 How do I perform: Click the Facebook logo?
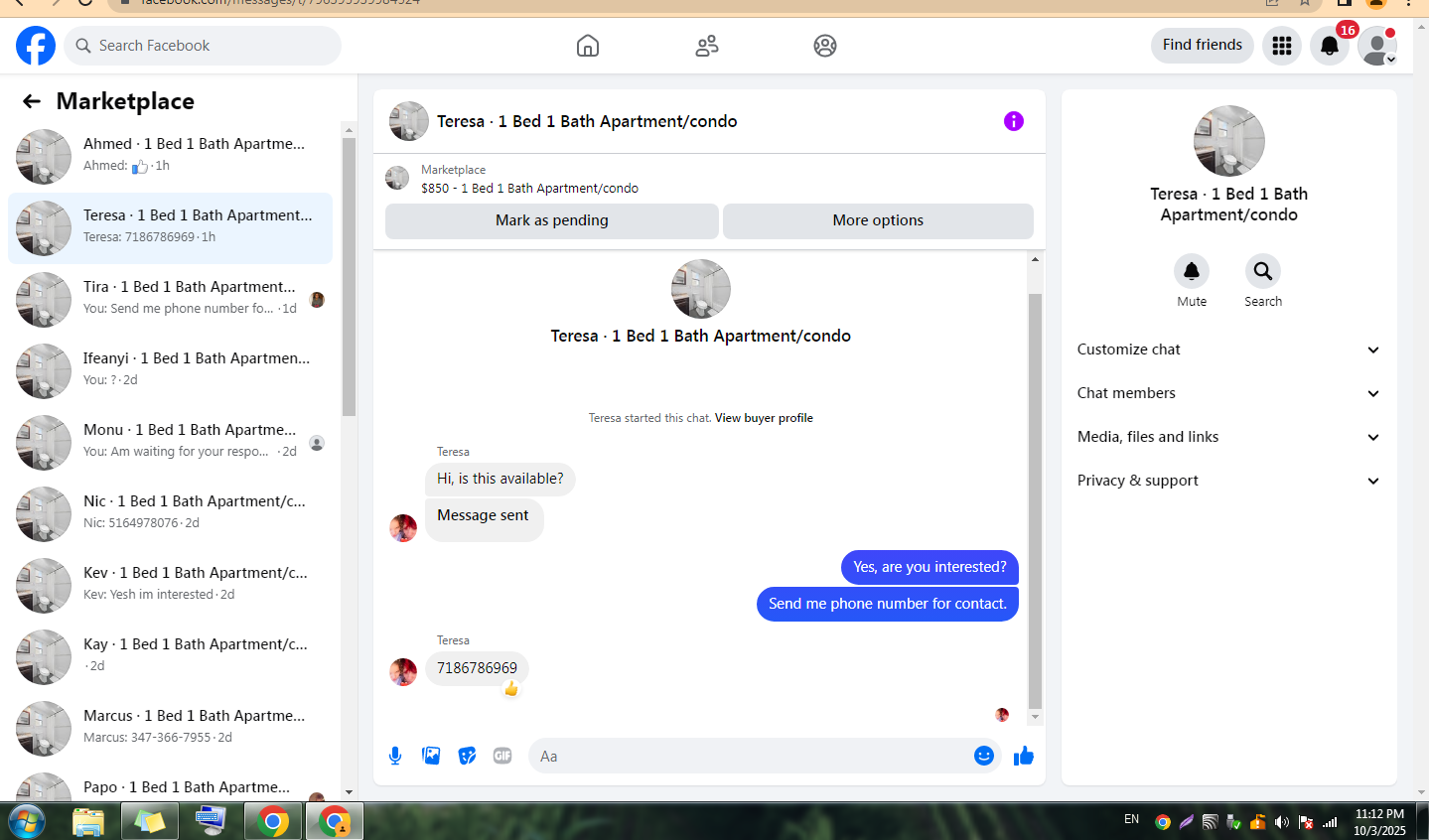click(x=36, y=46)
